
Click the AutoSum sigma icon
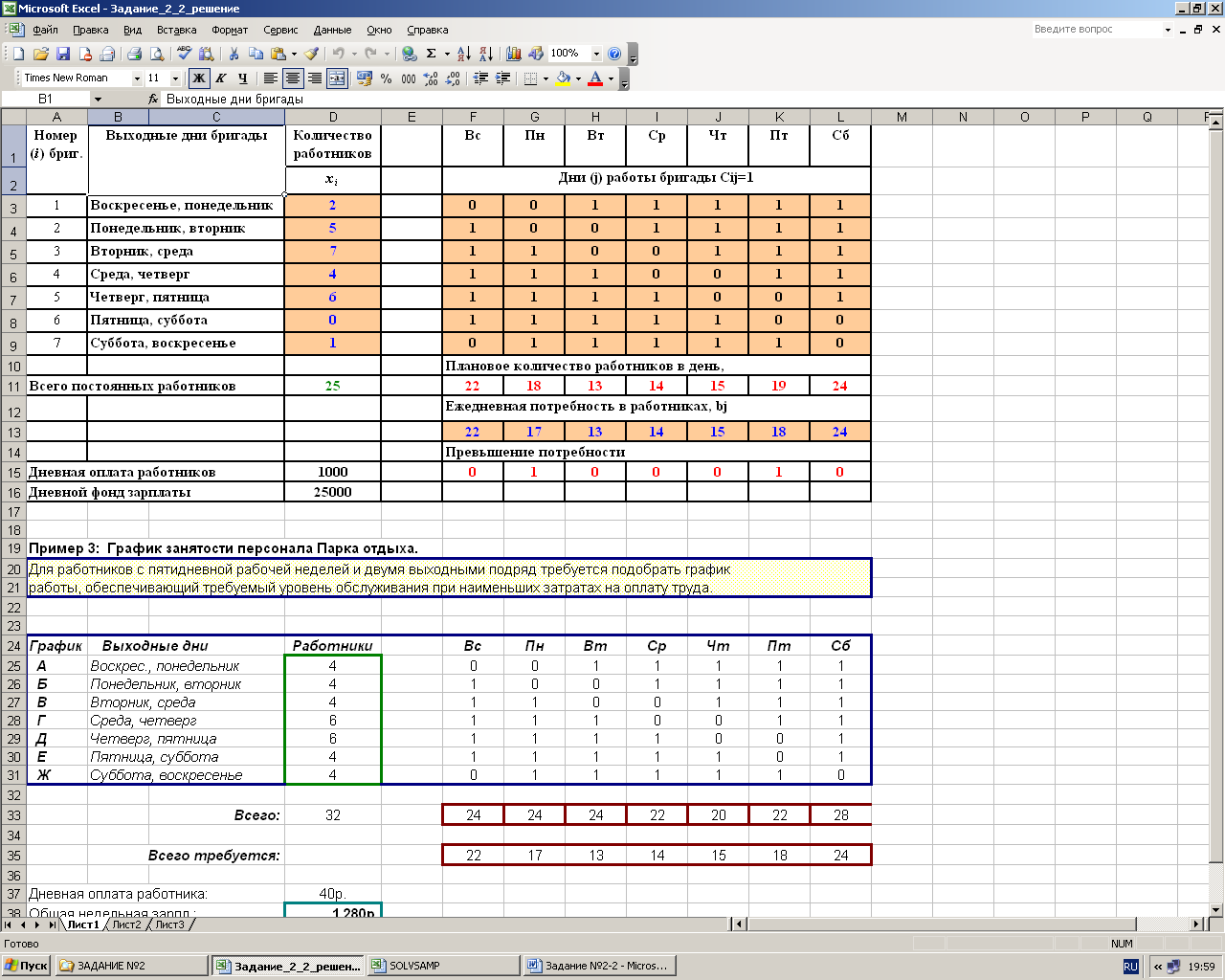(432, 54)
